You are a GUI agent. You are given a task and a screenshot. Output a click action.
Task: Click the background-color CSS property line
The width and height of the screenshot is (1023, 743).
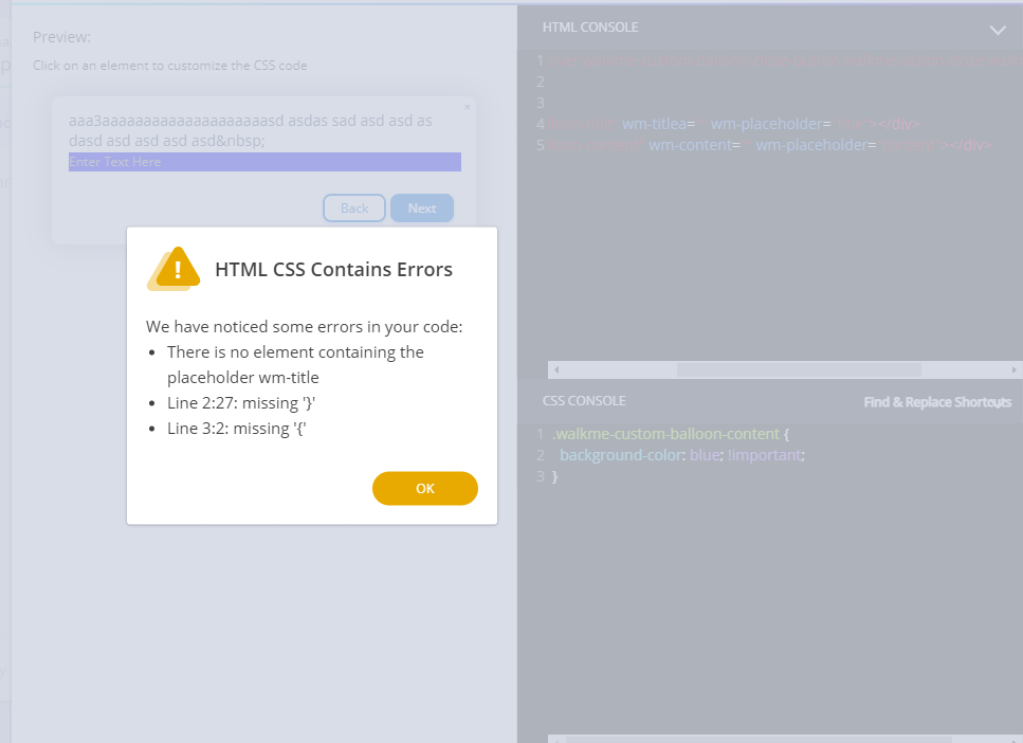tap(681, 455)
